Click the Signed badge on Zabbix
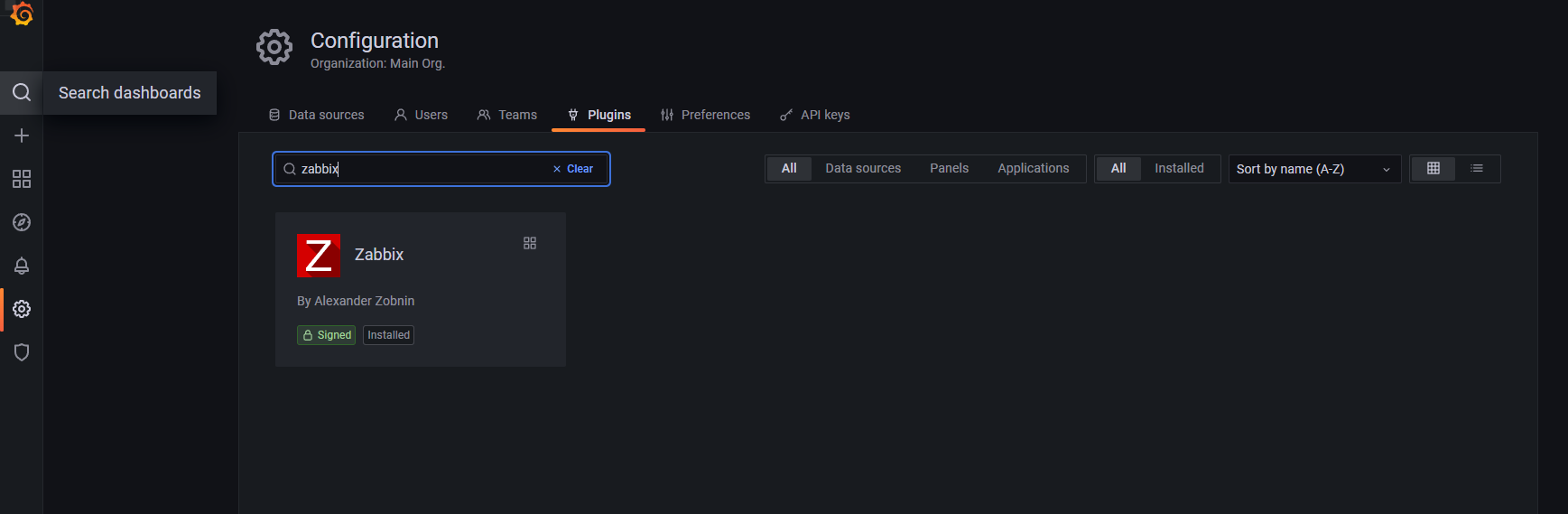The width and height of the screenshot is (1568, 514). 327,335
